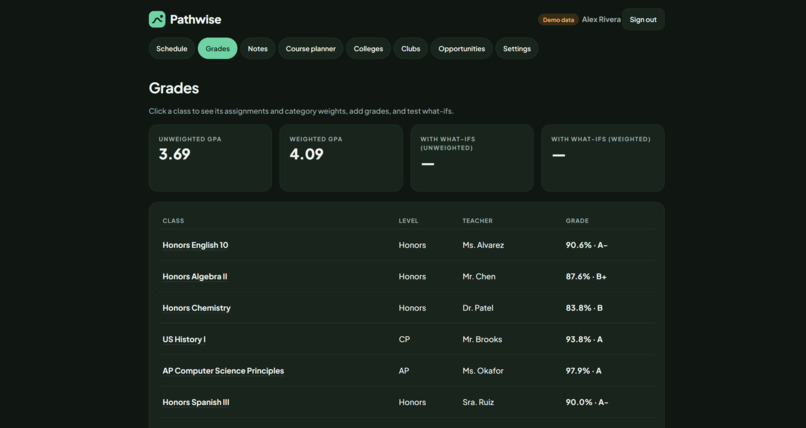Click the AP level in Computer Science row

click(x=404, y=370)
